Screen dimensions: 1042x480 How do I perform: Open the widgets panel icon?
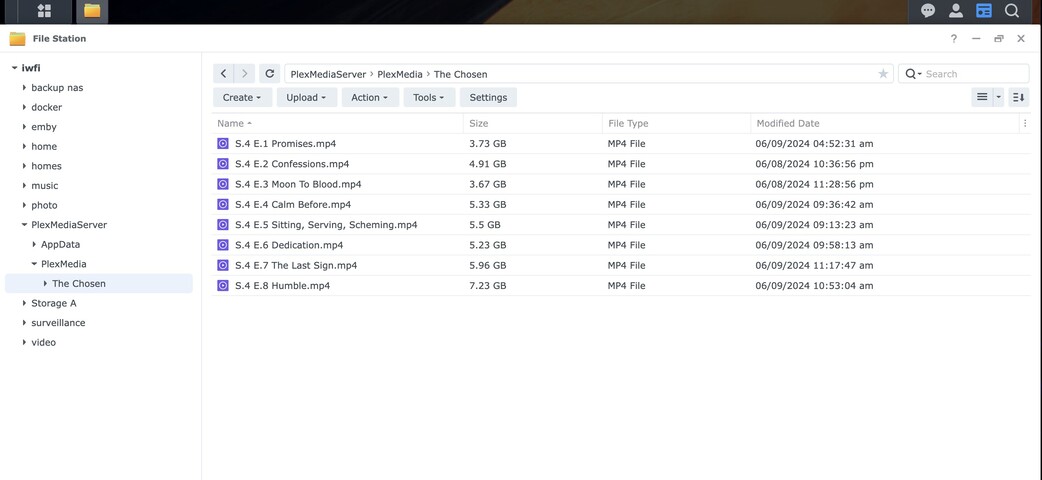984,11
